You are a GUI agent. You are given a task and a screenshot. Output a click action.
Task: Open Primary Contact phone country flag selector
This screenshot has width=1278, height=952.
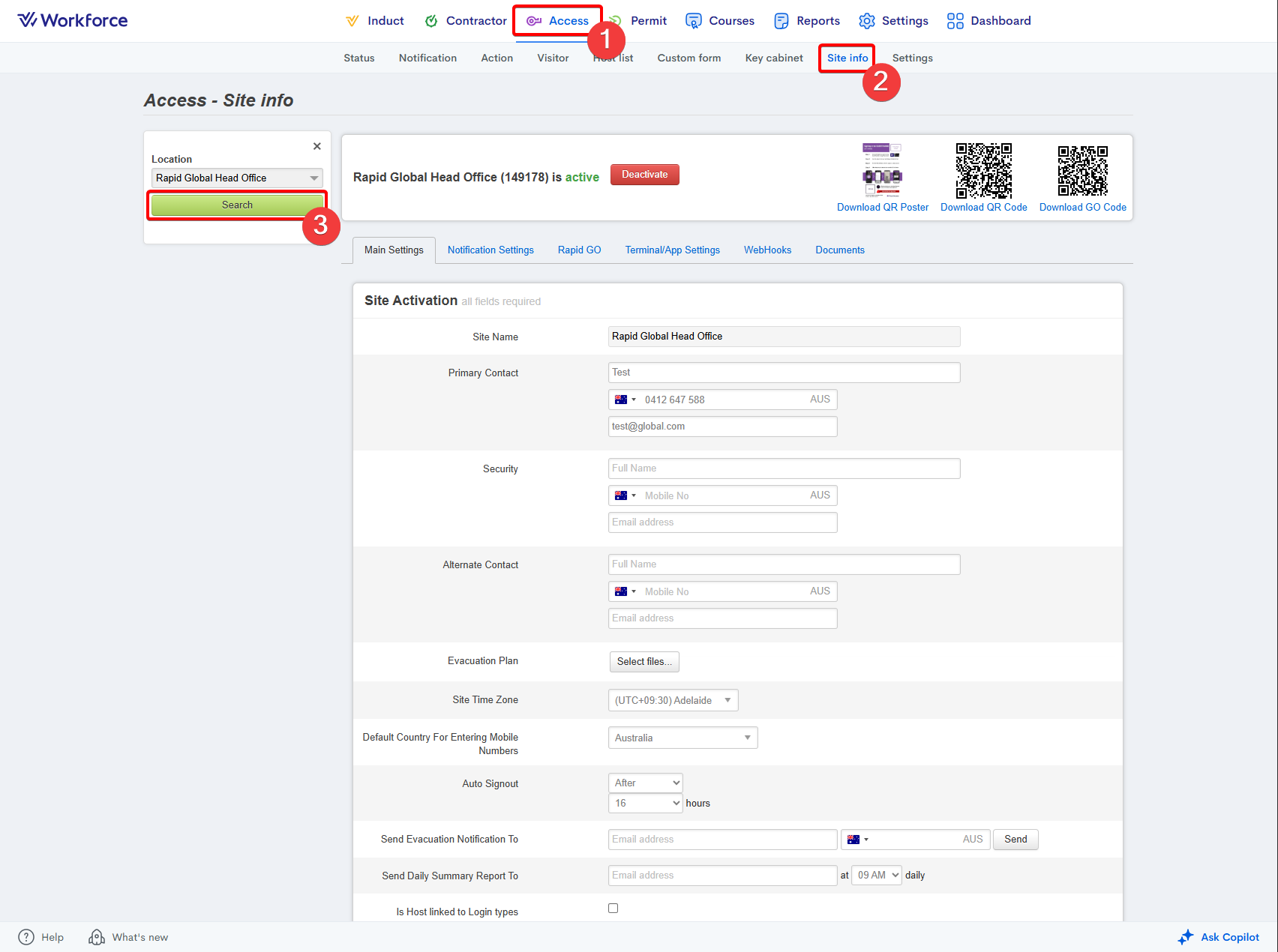(625, 400)
